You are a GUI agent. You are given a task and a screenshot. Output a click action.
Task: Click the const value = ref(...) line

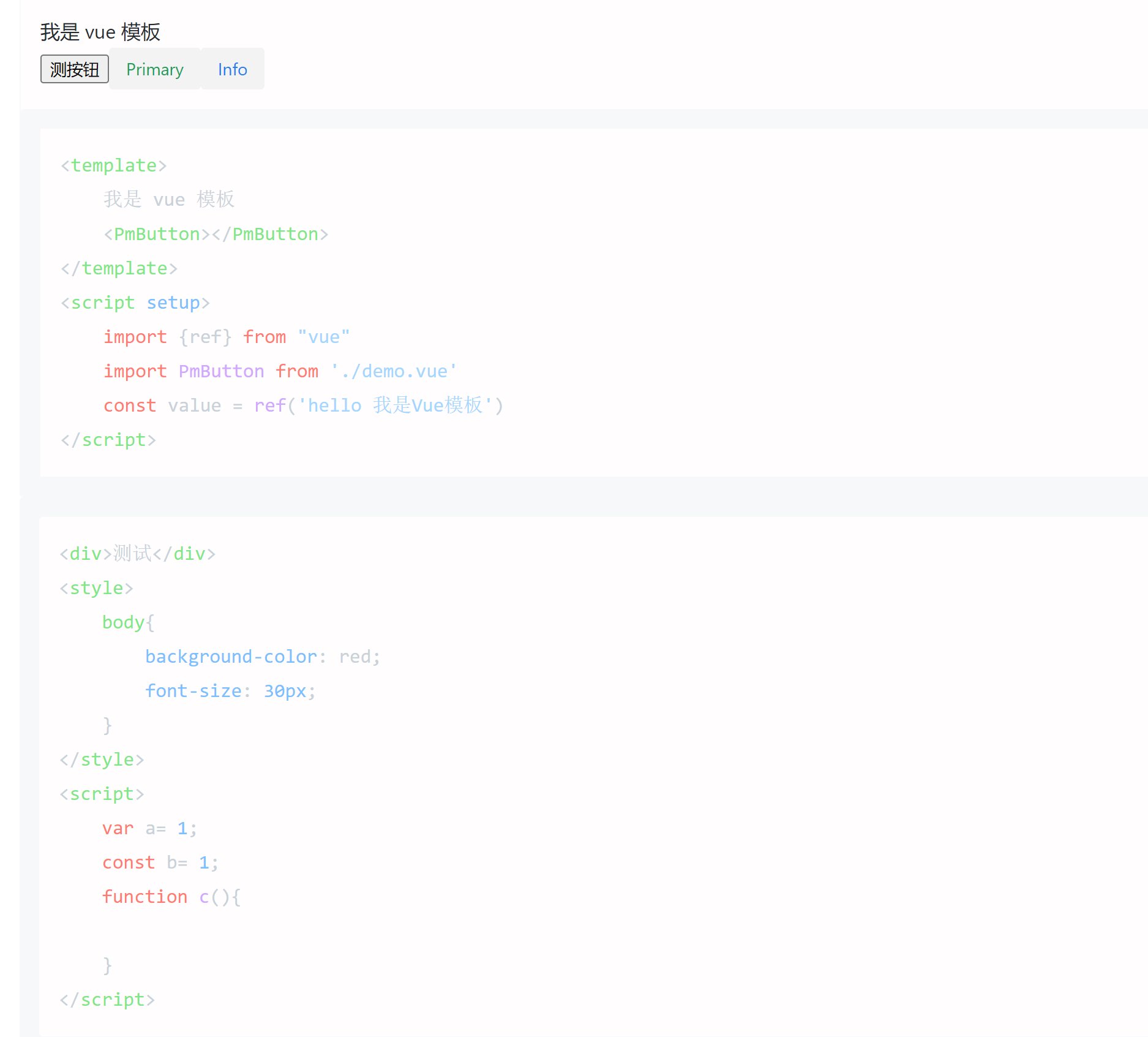[x=304, y=405]
